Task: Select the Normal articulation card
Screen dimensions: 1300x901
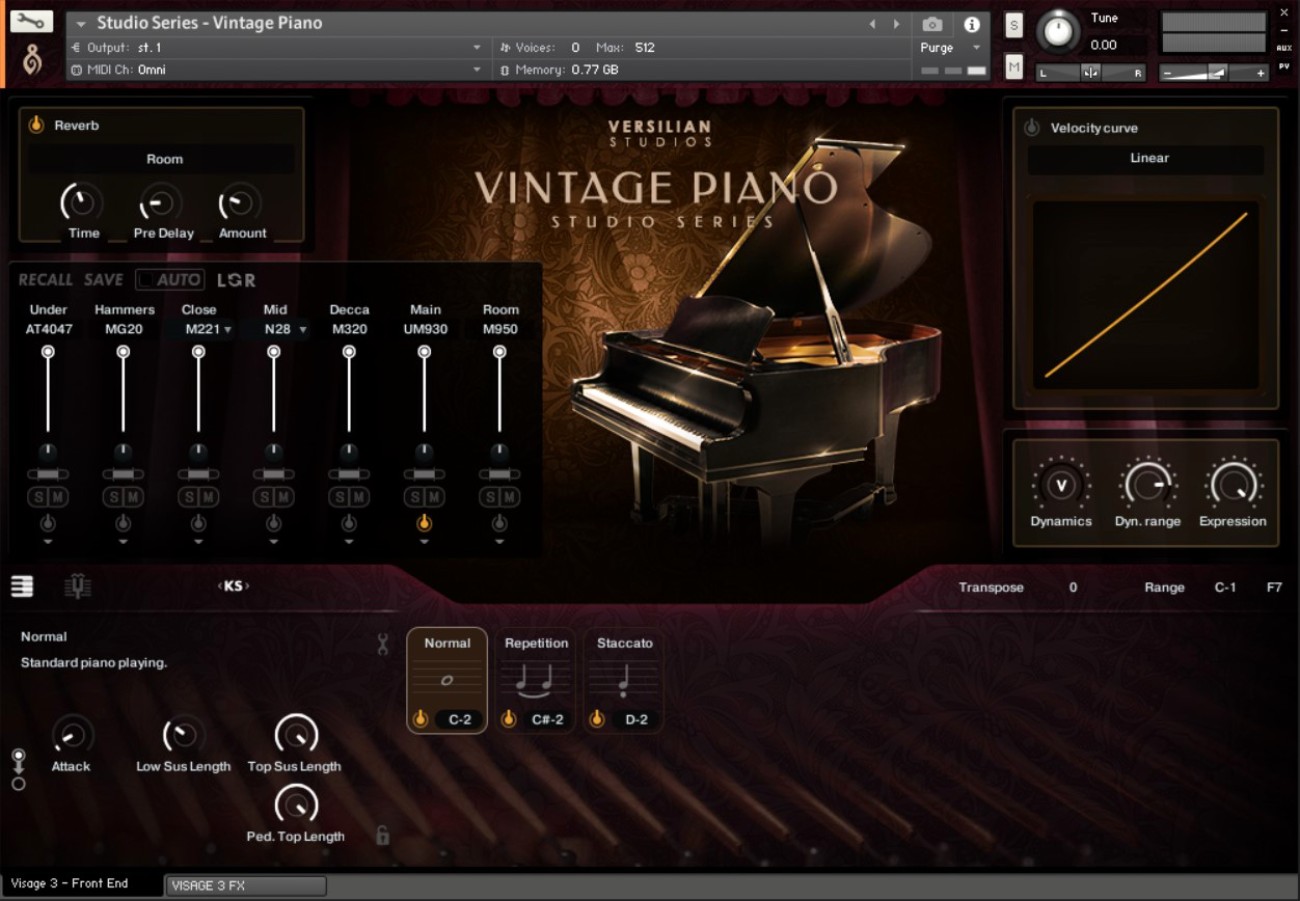Action: pos(447,681)
